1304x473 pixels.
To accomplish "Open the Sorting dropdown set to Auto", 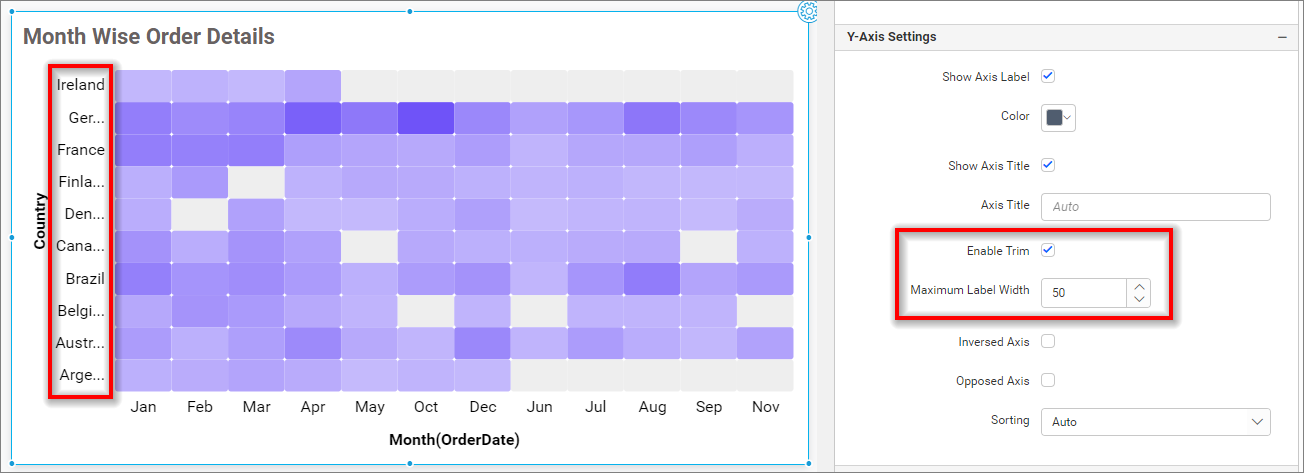I will (x=1155, y=422).
